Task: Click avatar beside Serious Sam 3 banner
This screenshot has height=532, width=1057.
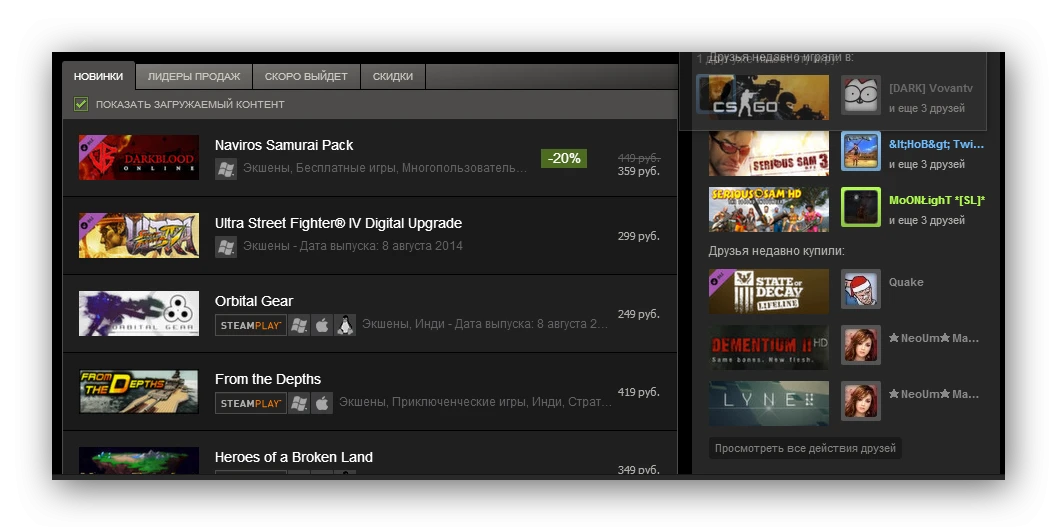Action: pos(861,151)
